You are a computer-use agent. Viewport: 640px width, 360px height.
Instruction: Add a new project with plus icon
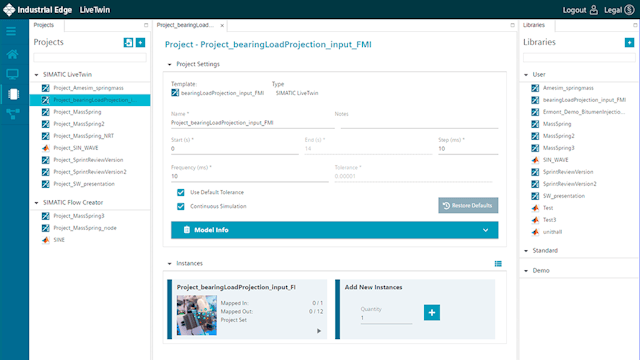tap(140, 42)
